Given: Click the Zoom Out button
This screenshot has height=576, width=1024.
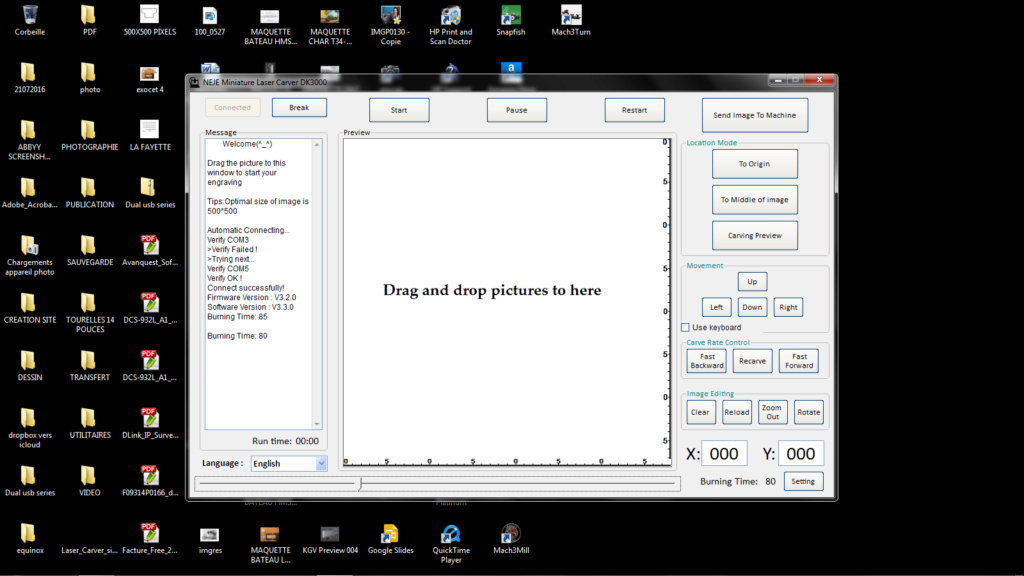Looking at the screenshot, I should coord(773,412).
